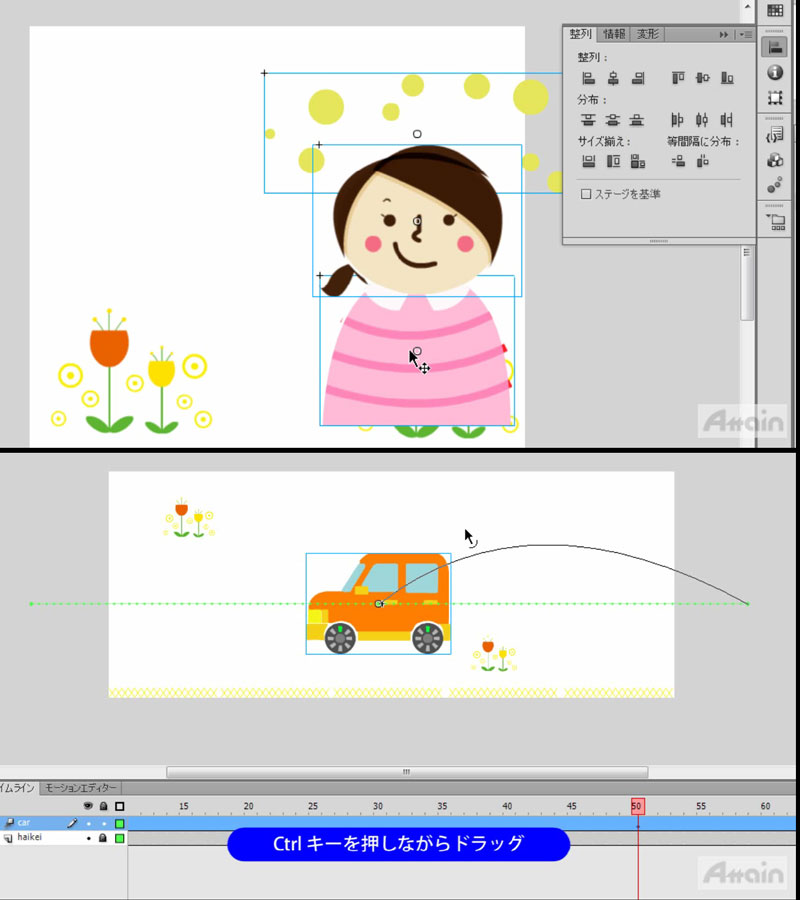This screenshot has width=800, height=900.
Task: Click distribute top edge icon
Action: [x=588, y=120]
